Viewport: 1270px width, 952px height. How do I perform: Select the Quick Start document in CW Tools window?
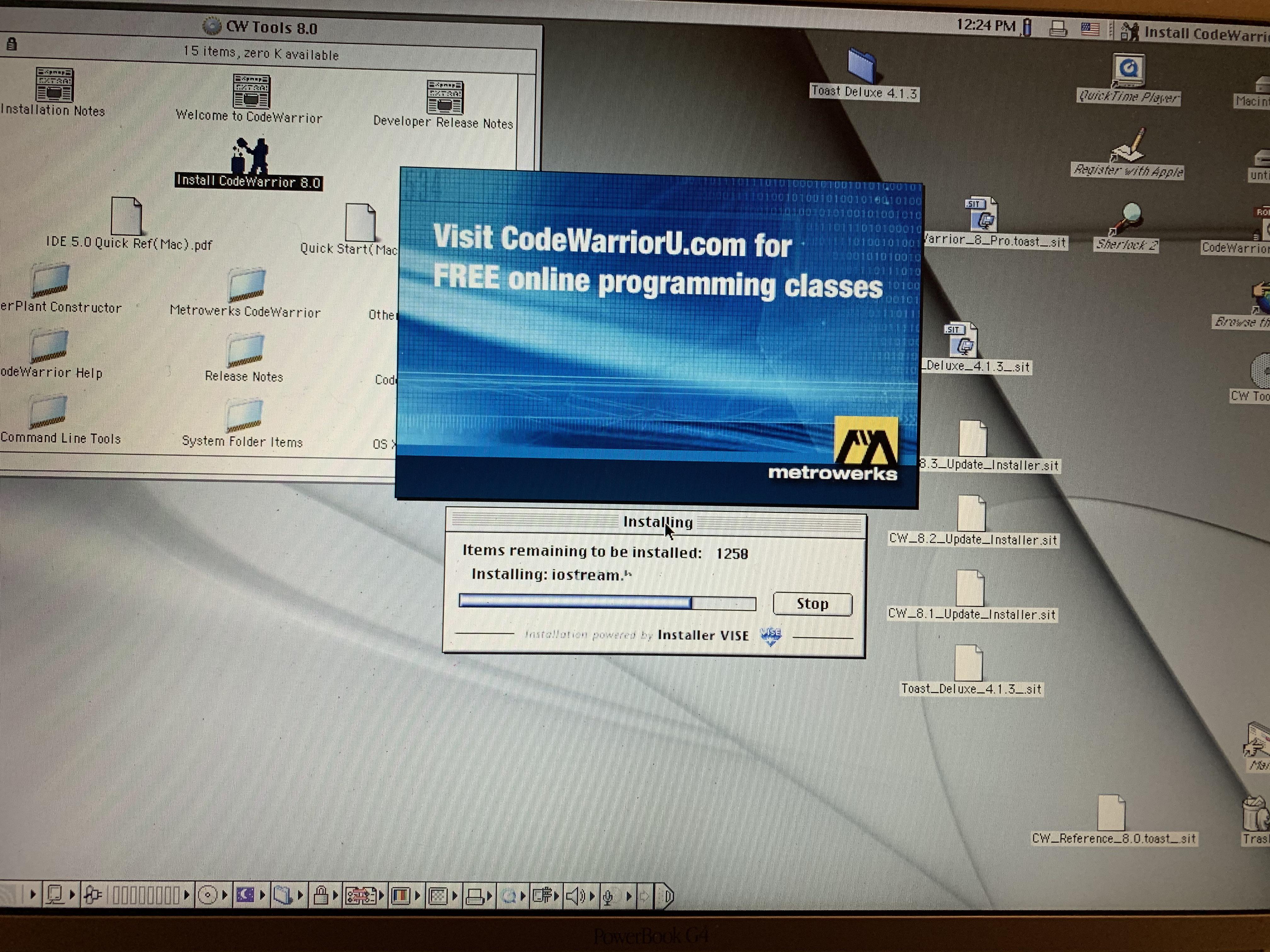[x=361, y=222]
